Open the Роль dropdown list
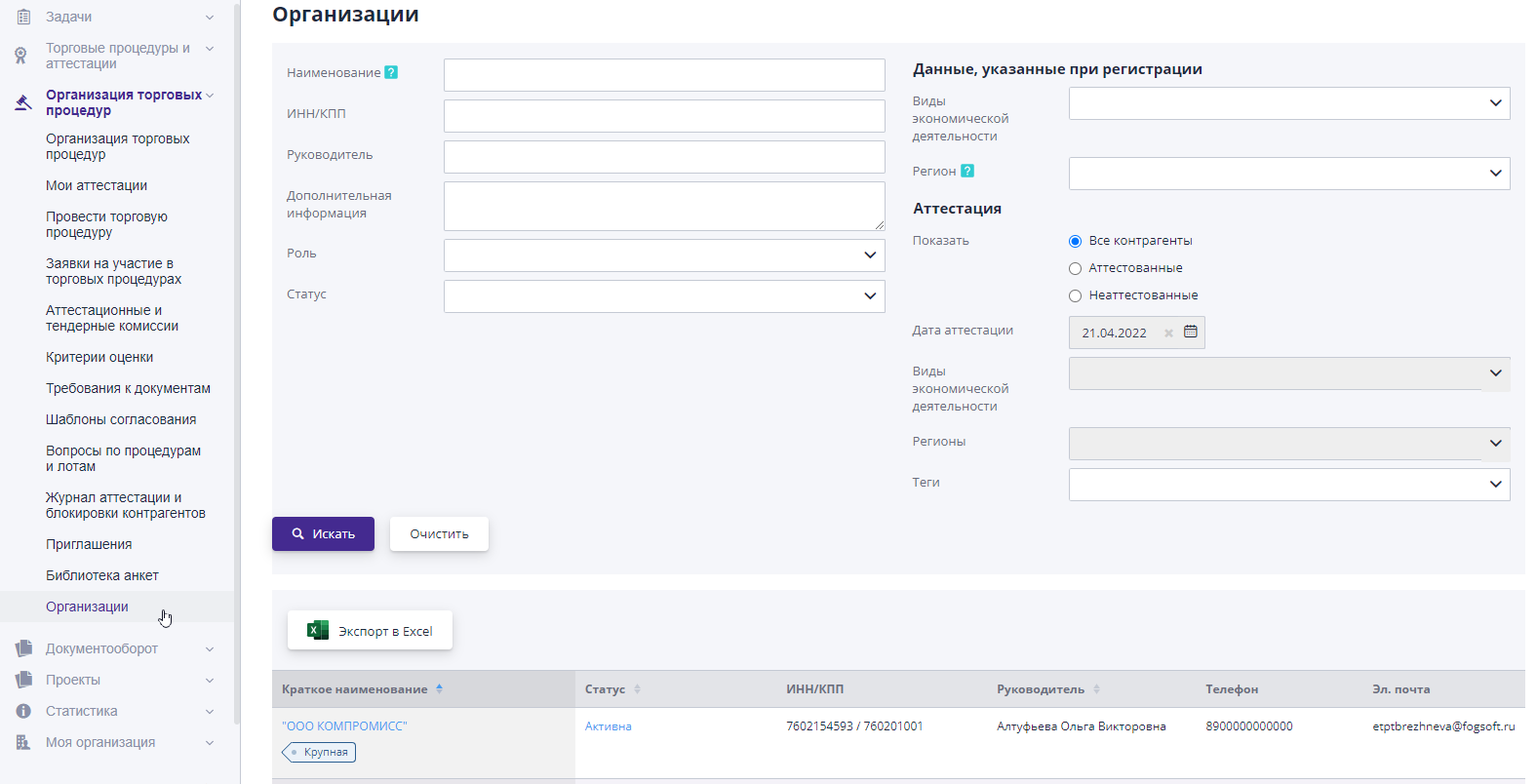This screenshot has height=784, width=1537. 664,255
